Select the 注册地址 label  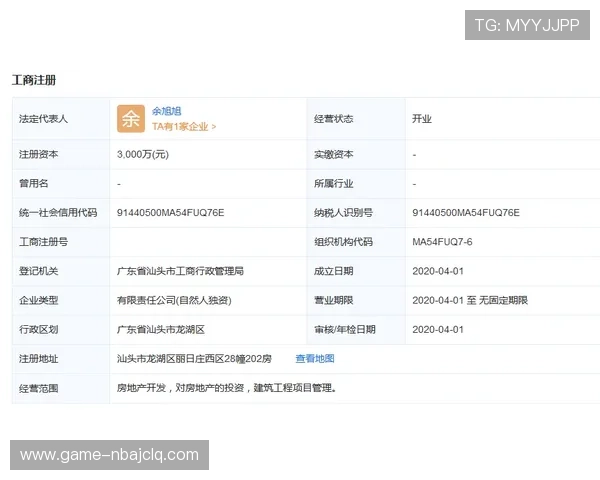tap(39, 359)
